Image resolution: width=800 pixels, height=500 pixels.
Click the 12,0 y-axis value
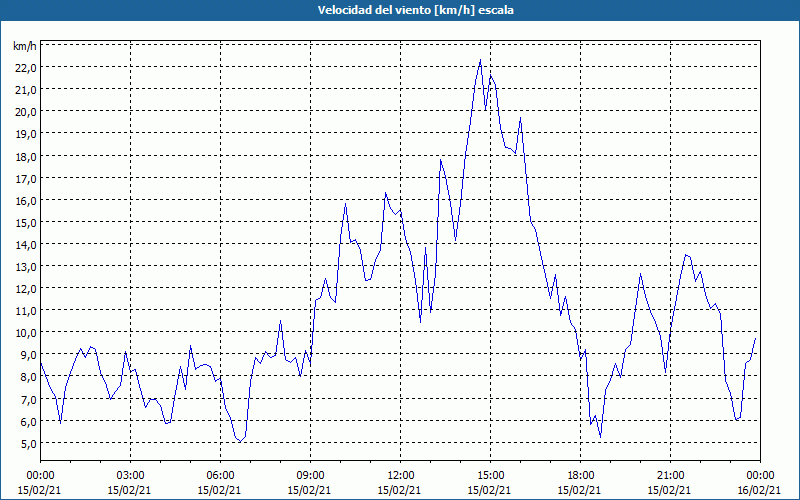click(27, 289)
